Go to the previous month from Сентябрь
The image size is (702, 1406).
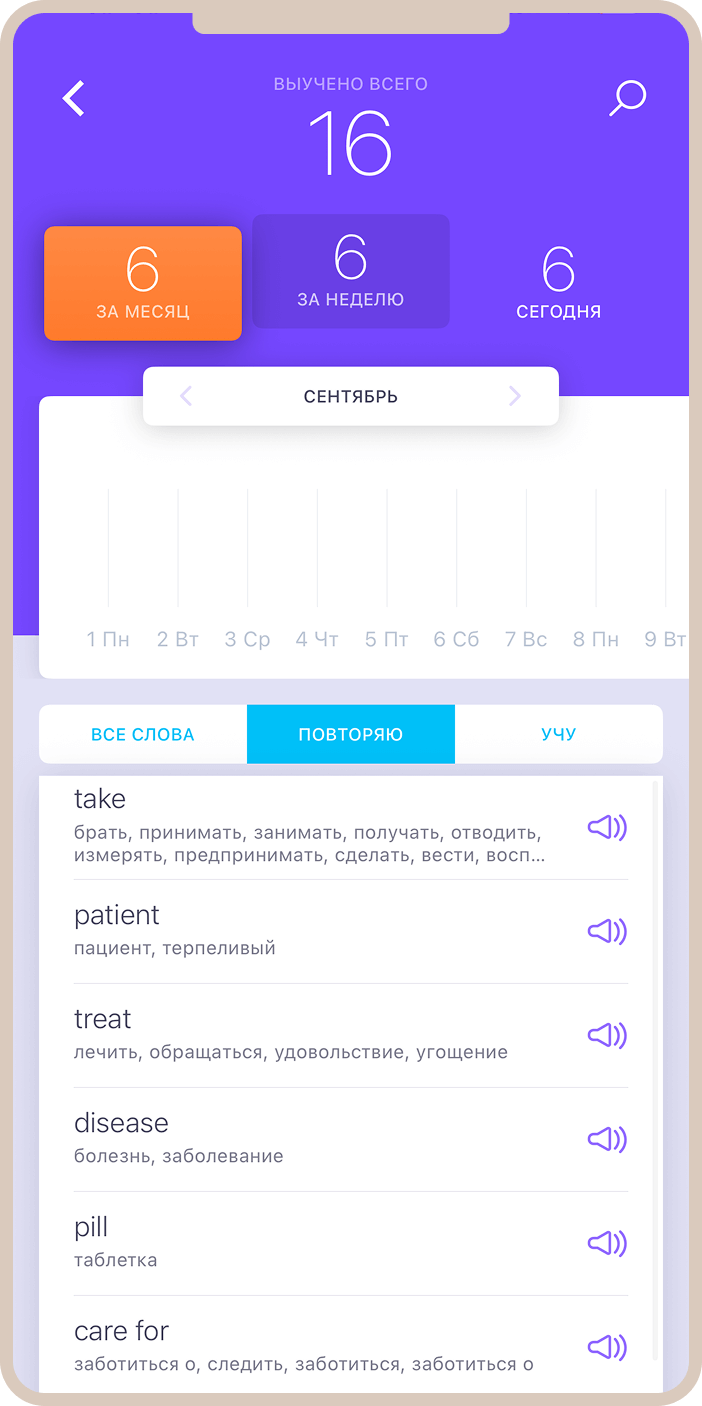tap(186, 397)
